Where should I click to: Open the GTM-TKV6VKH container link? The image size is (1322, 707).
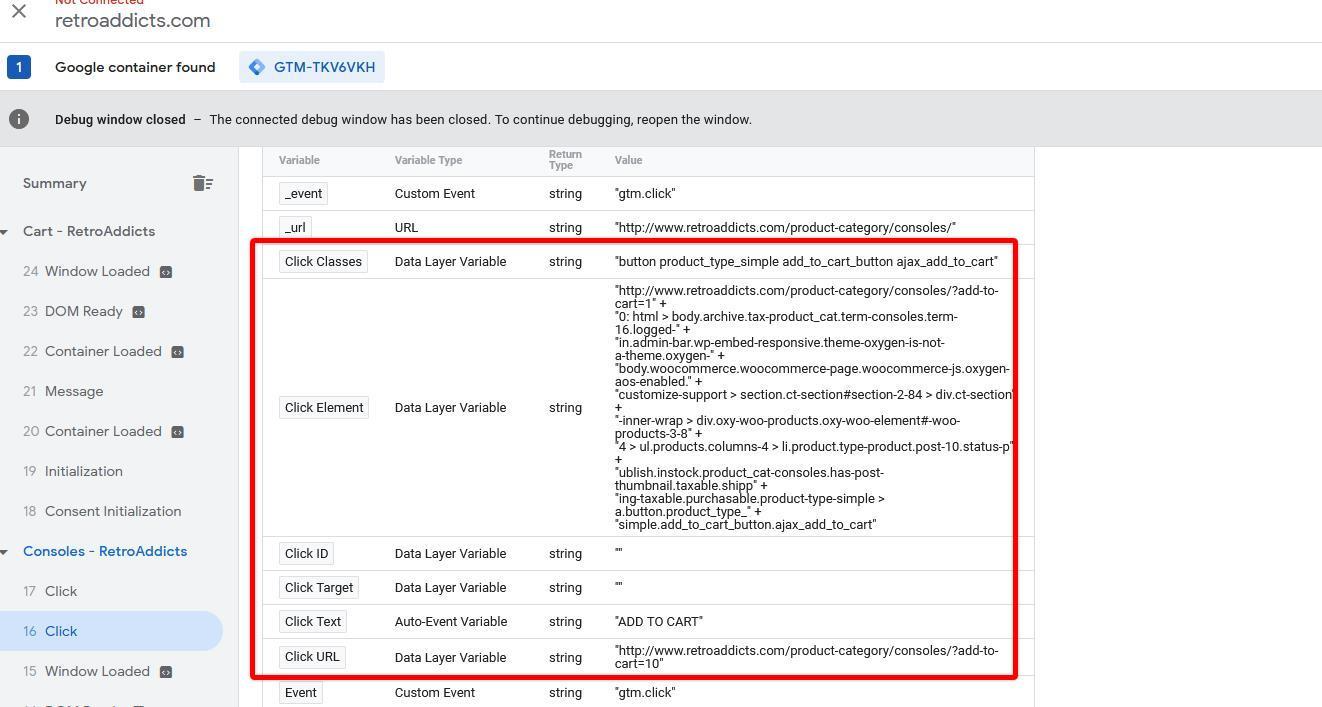tap(324, 67)
